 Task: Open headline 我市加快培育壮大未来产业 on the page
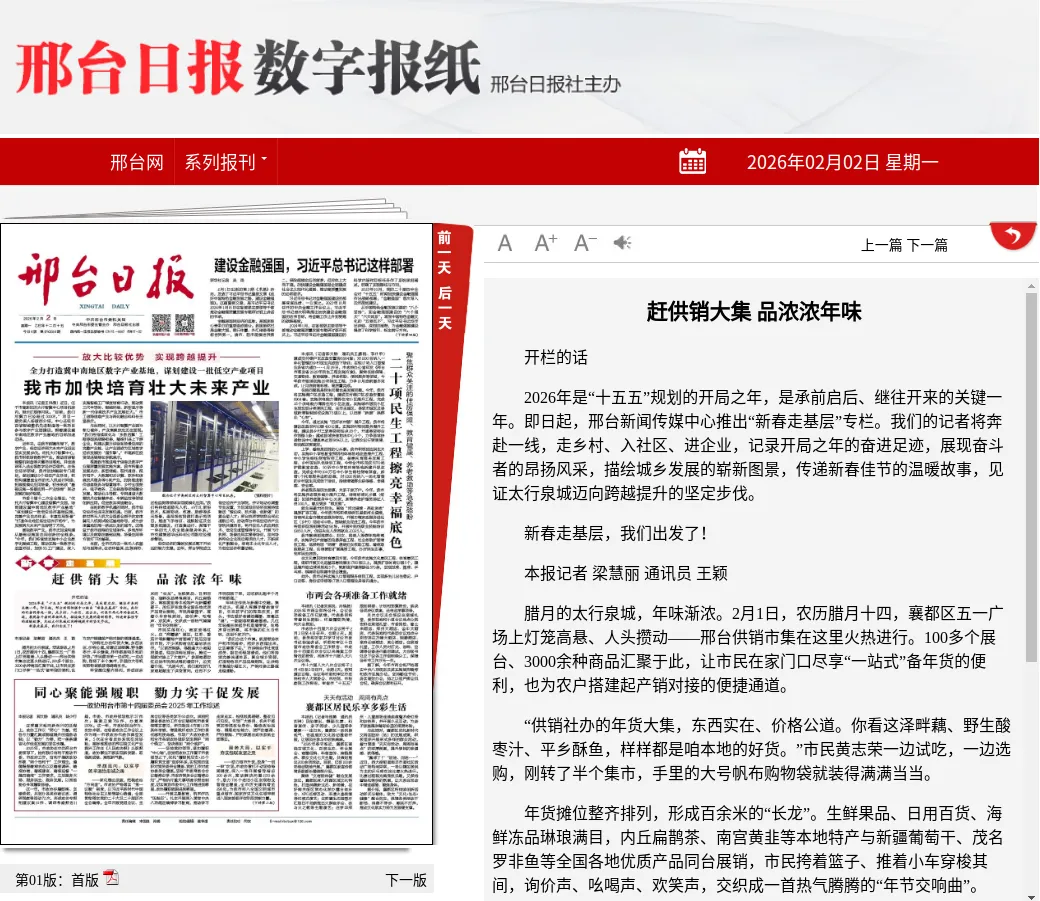pyautogui.click(x=147, y=387)
